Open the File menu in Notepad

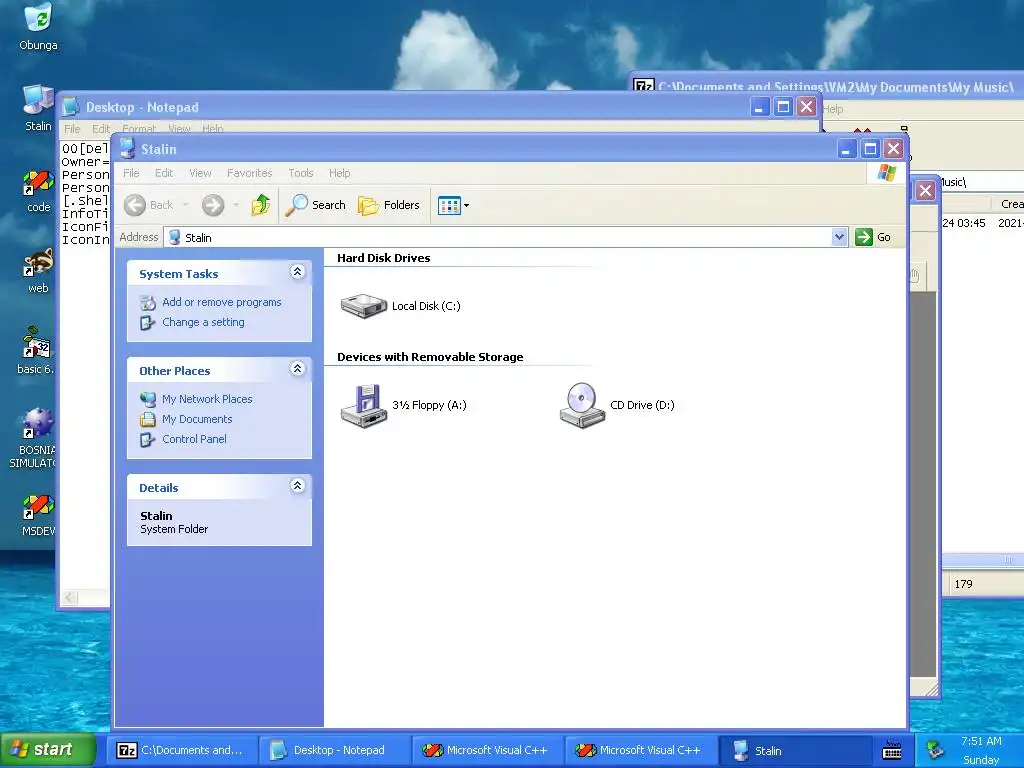point(72,129)
